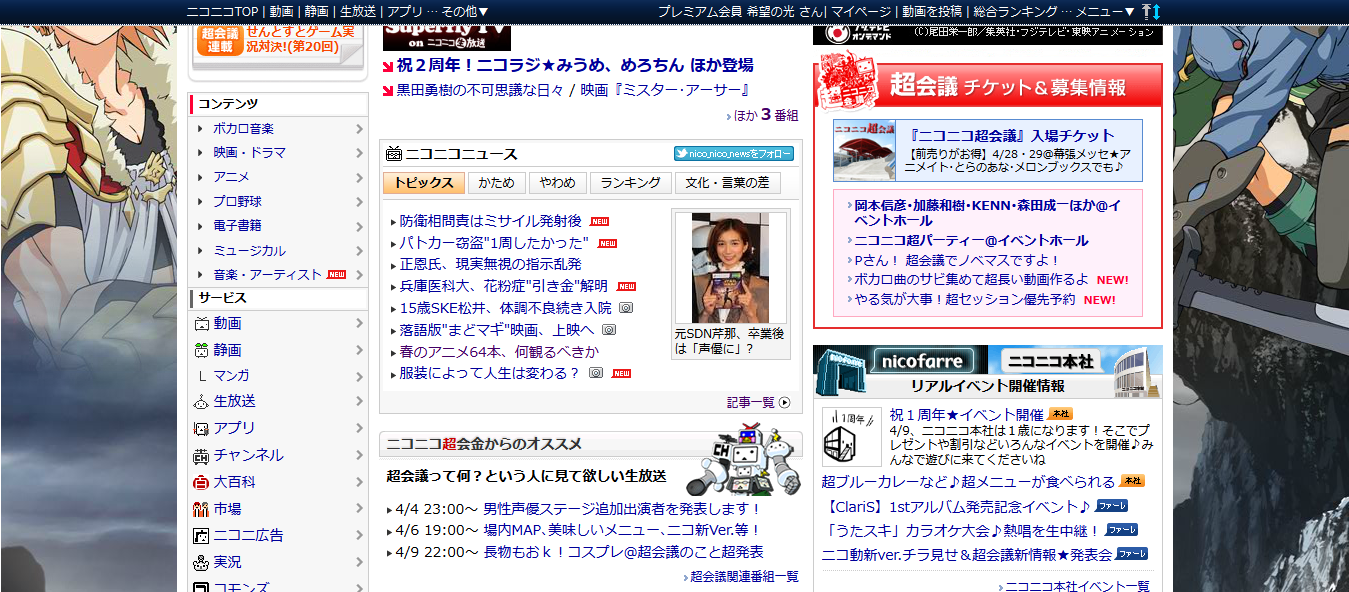Click the 市場 icon in the sidebar
This screenshot has height=592, width=1349.
click(201, 509)
